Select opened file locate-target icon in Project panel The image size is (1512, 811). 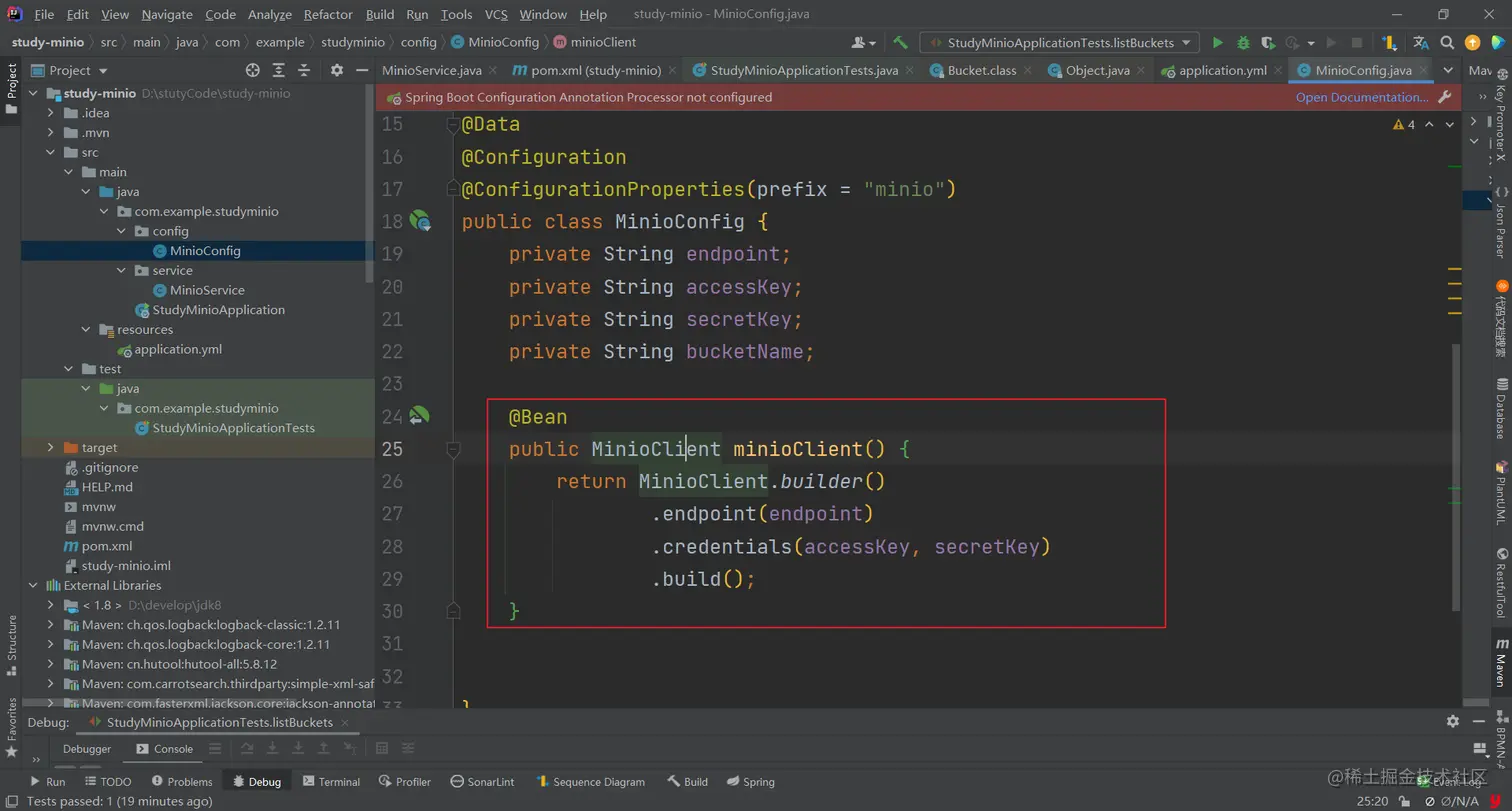pyautogui.click(x=253, y=70)
